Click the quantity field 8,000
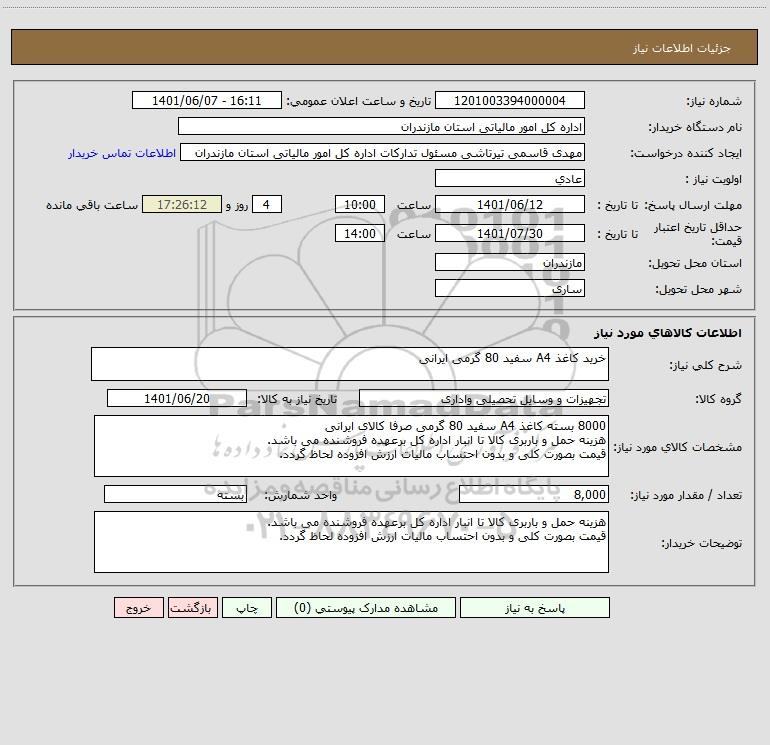This screenshot has width=770, height=745. point(534,495)
